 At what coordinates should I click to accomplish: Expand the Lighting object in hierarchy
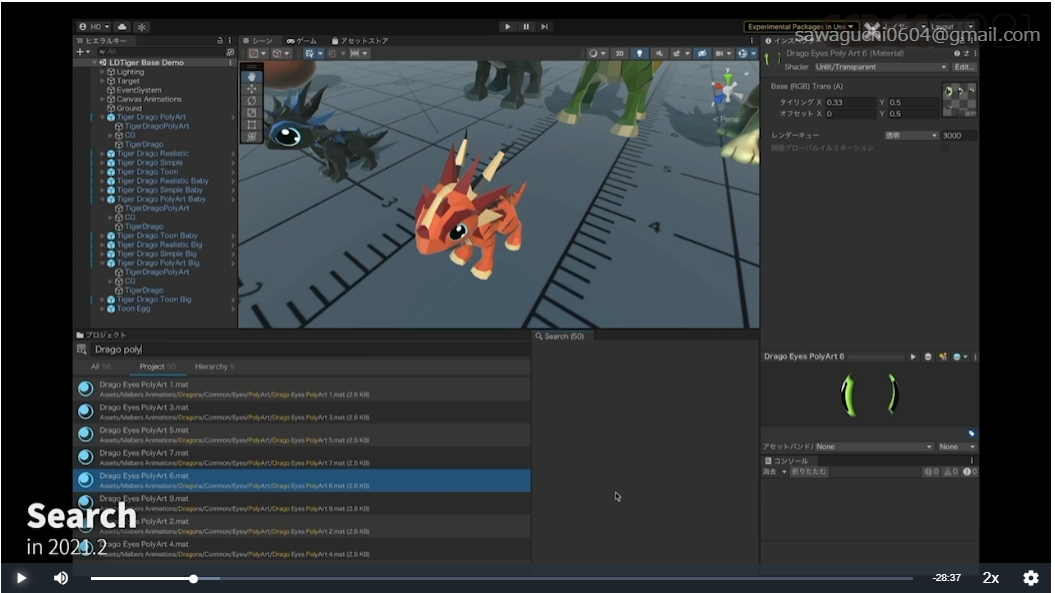[x=102, y=72]
